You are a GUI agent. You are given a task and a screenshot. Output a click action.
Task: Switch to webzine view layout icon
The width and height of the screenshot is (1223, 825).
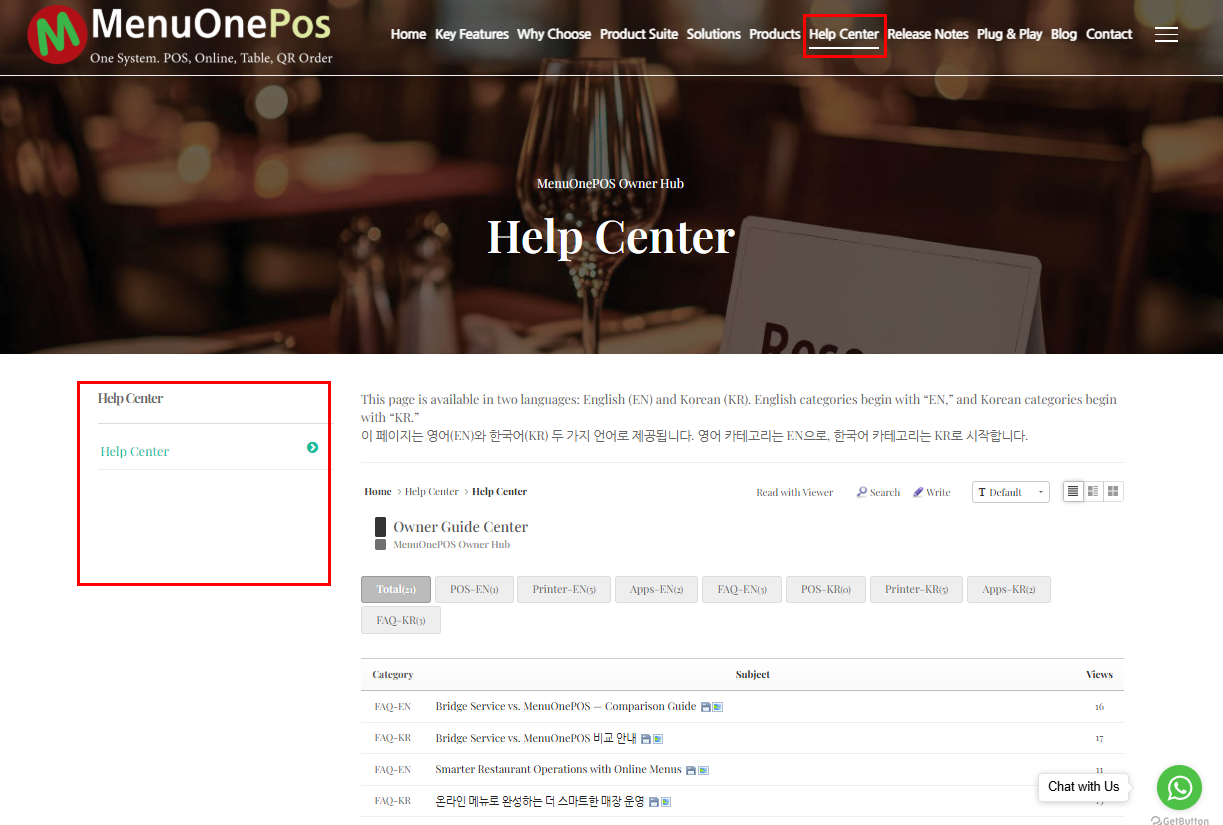[1093, 491]
